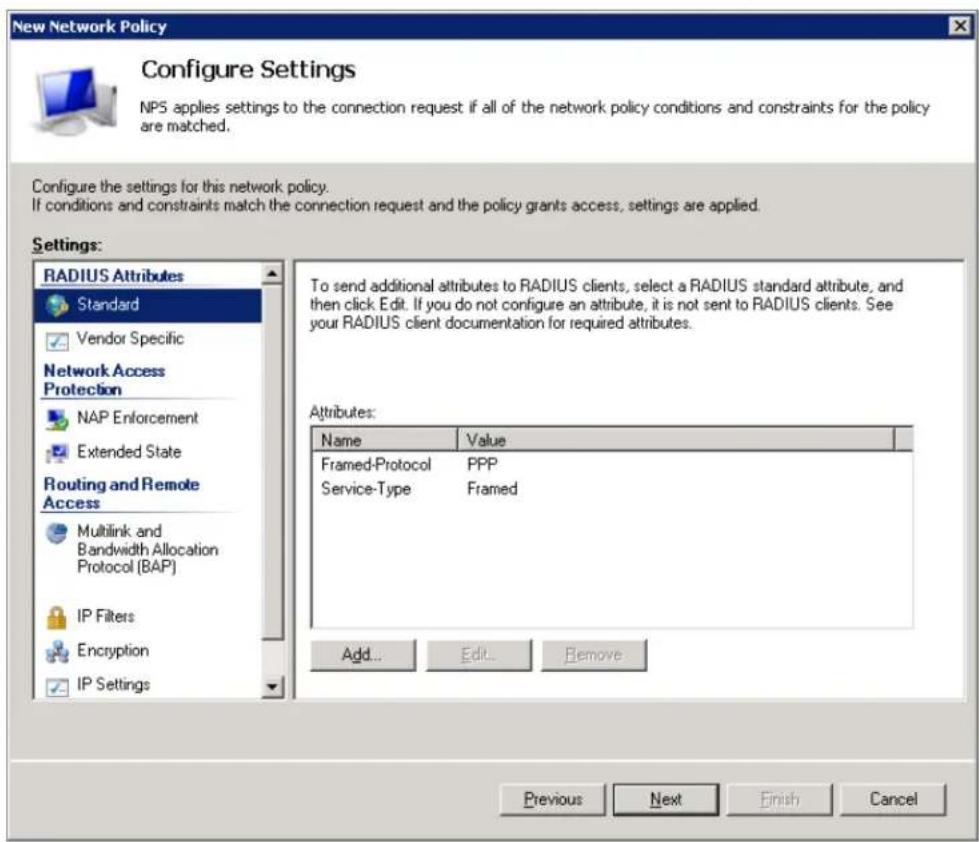Screen dimensions: 979x842
Task: Click the Framed value cell
Action: coord(492,489)
